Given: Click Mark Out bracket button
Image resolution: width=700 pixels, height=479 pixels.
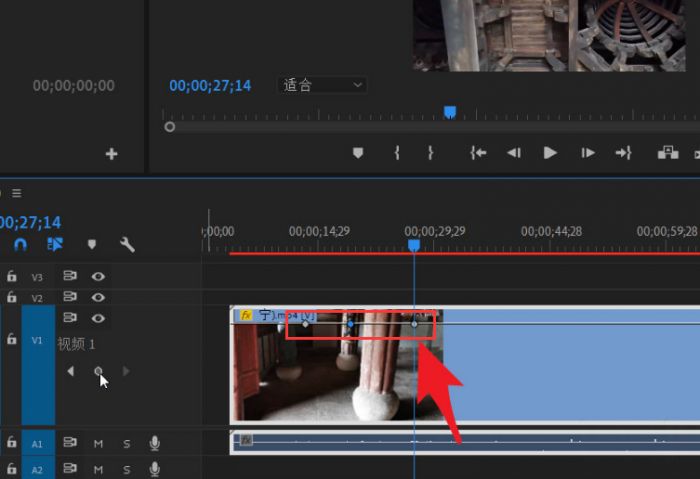Looking at the screenshot, I should click(x=431, y=153).
